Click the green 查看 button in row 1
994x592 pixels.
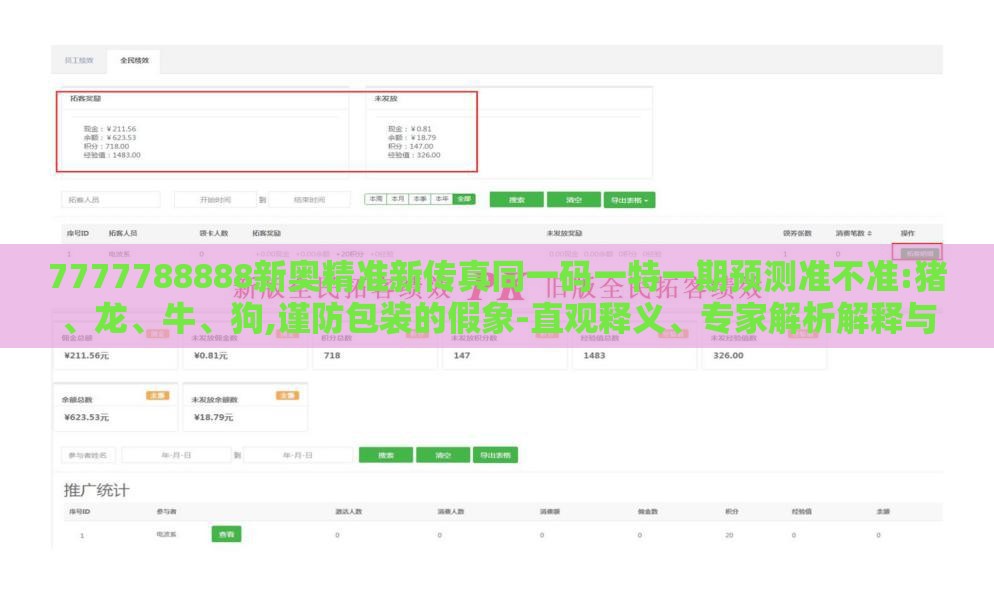click(x=226, y=534)
